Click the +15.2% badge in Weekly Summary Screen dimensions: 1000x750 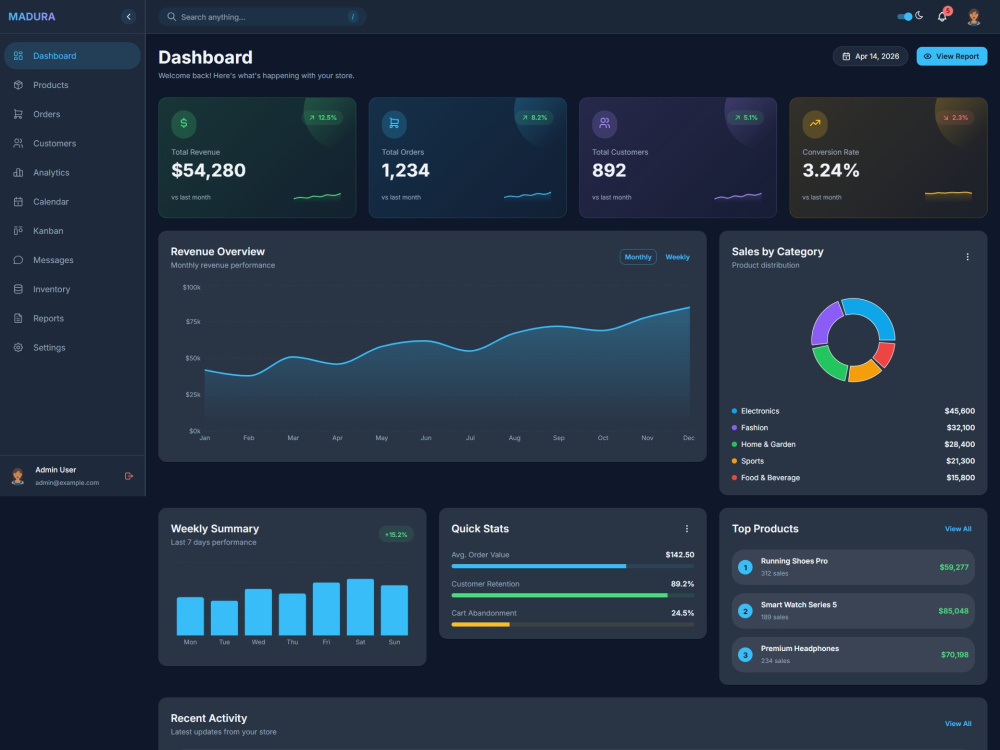click(x=396, y=534)
